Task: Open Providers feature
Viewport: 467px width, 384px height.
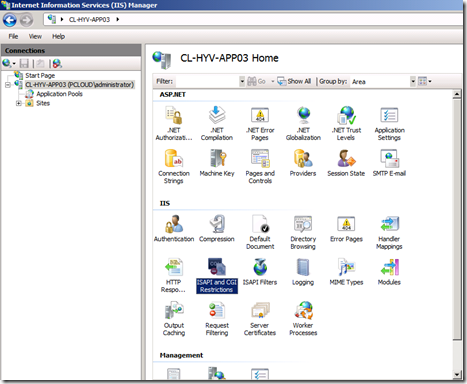Action: (303, 163)
